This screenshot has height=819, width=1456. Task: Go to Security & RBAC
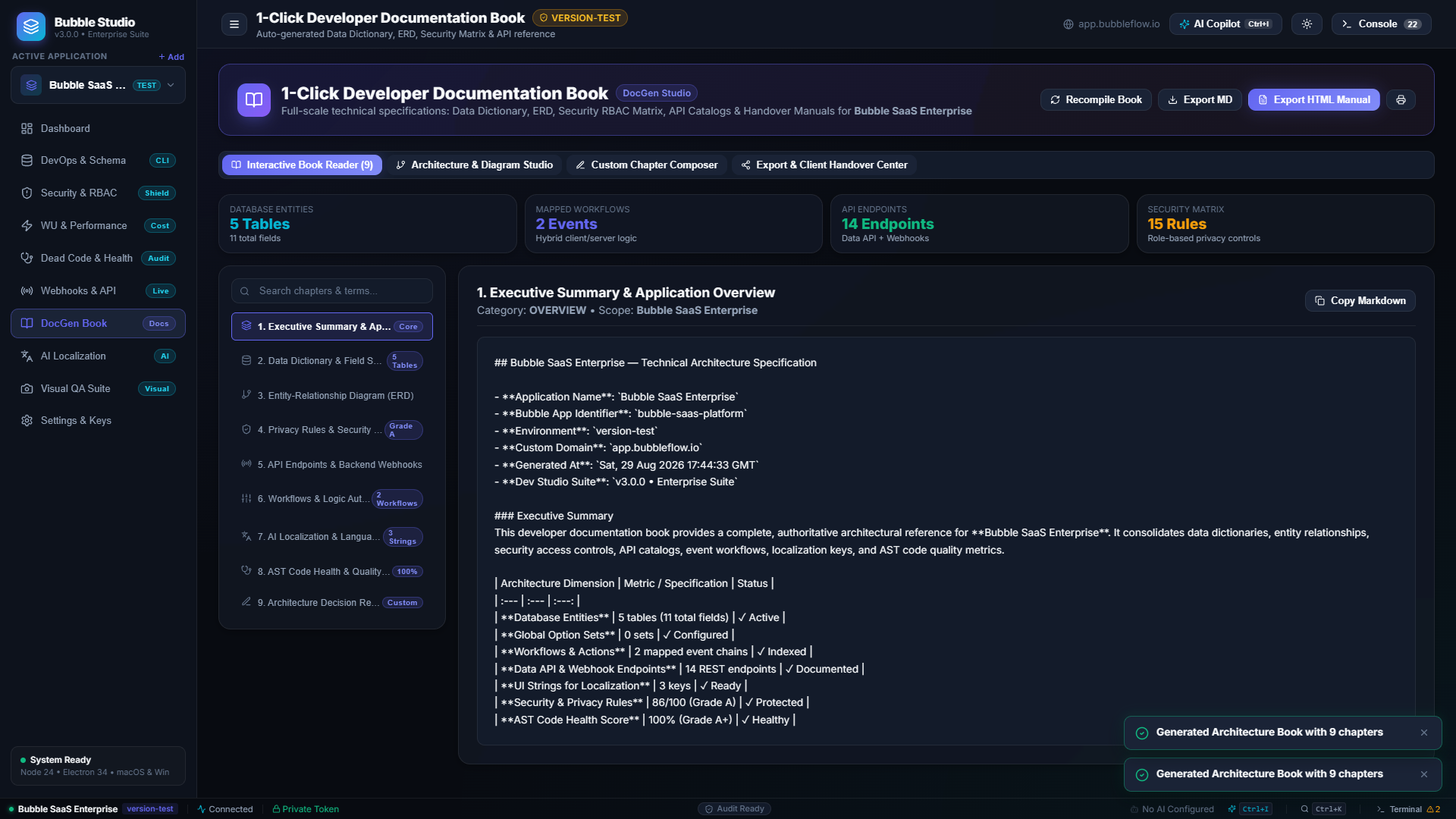coord(98,193)
